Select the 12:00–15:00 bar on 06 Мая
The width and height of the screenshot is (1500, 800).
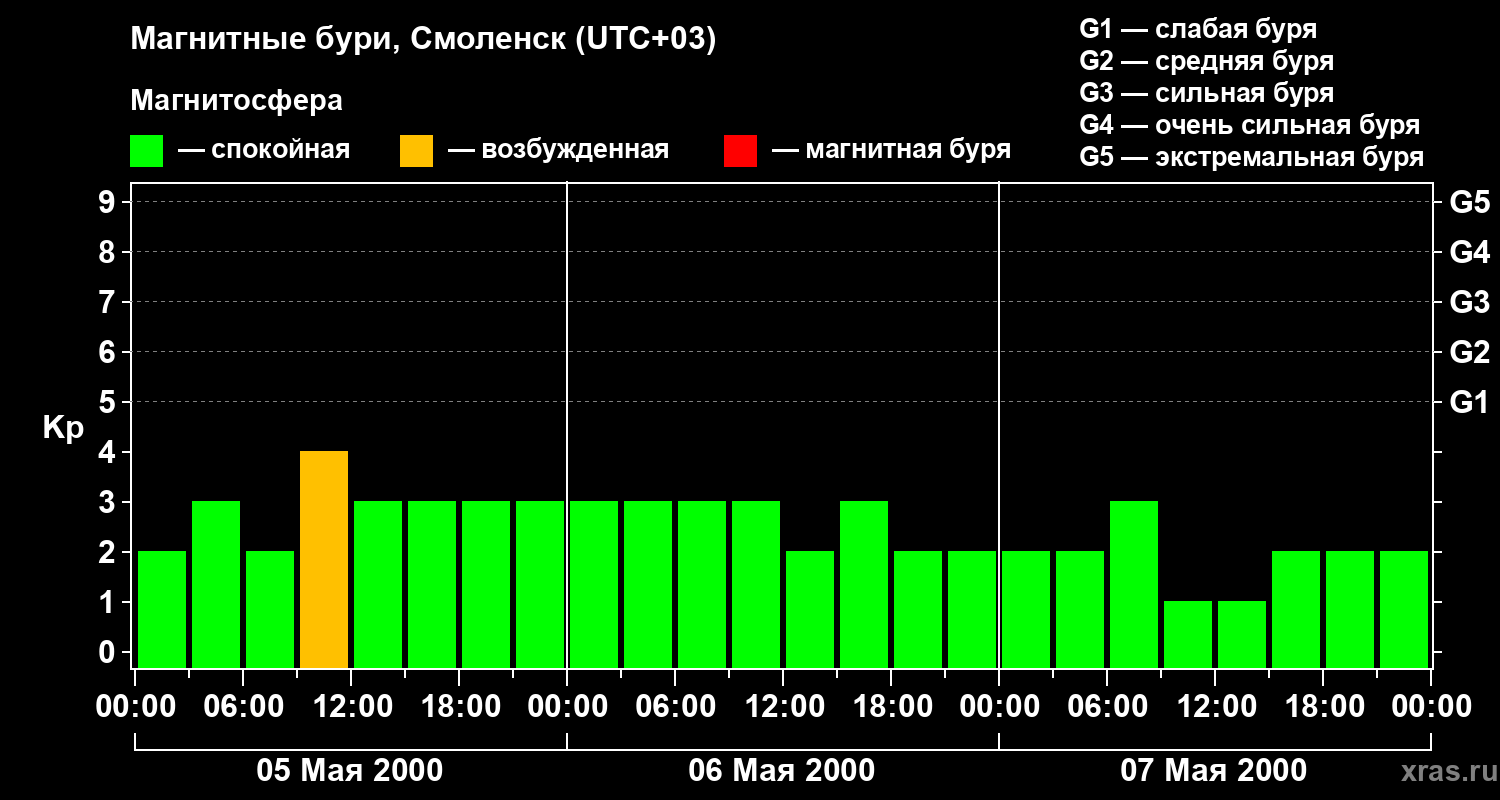pos(810,609)
